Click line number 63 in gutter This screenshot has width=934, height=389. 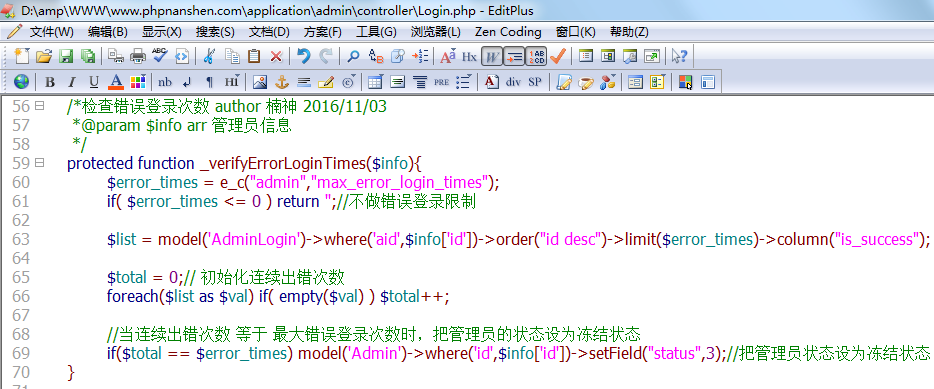pyautogui.click(x=21, y=239)
